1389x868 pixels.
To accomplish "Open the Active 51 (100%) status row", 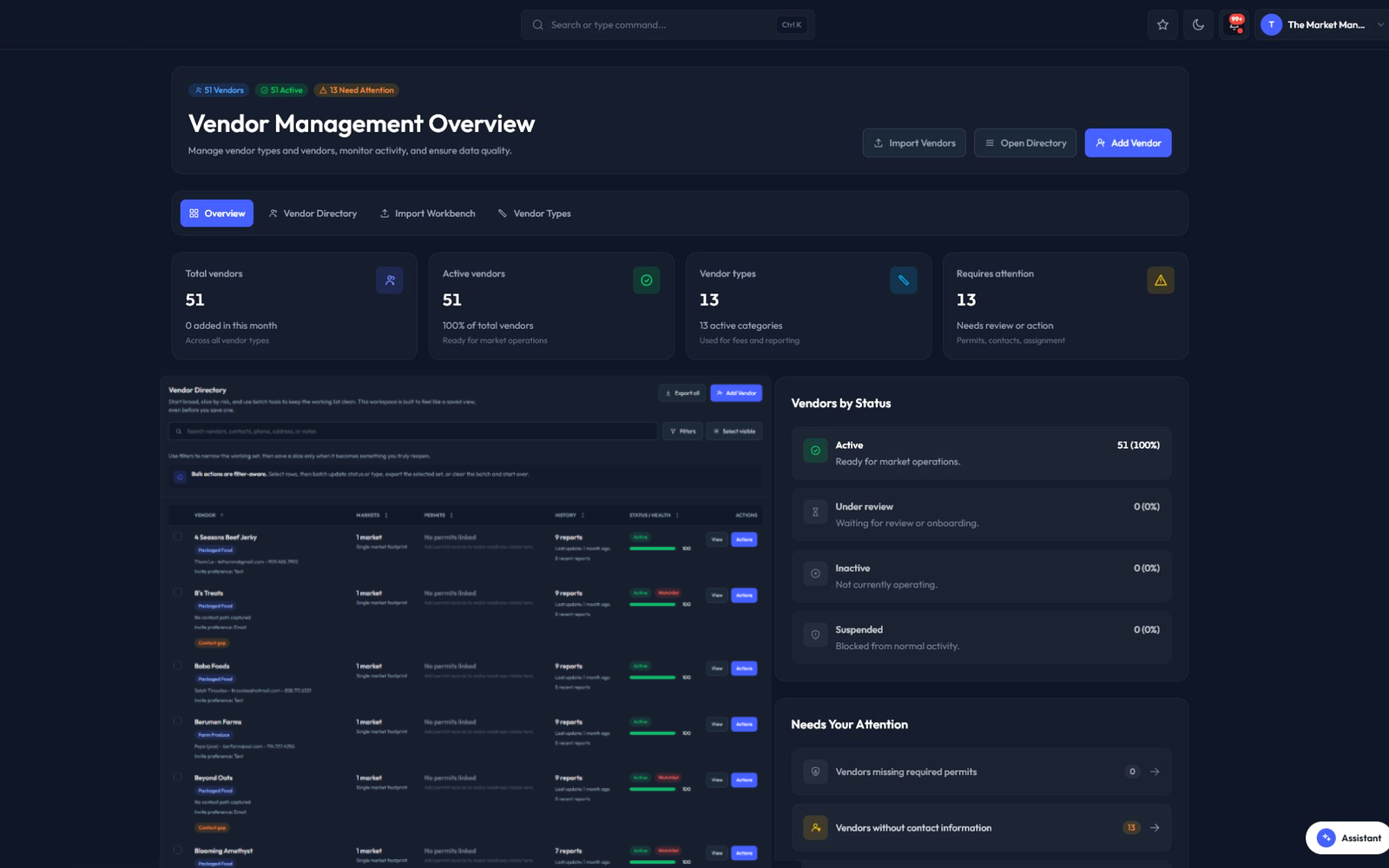I will pyautogui.click(x=981, y=453).
